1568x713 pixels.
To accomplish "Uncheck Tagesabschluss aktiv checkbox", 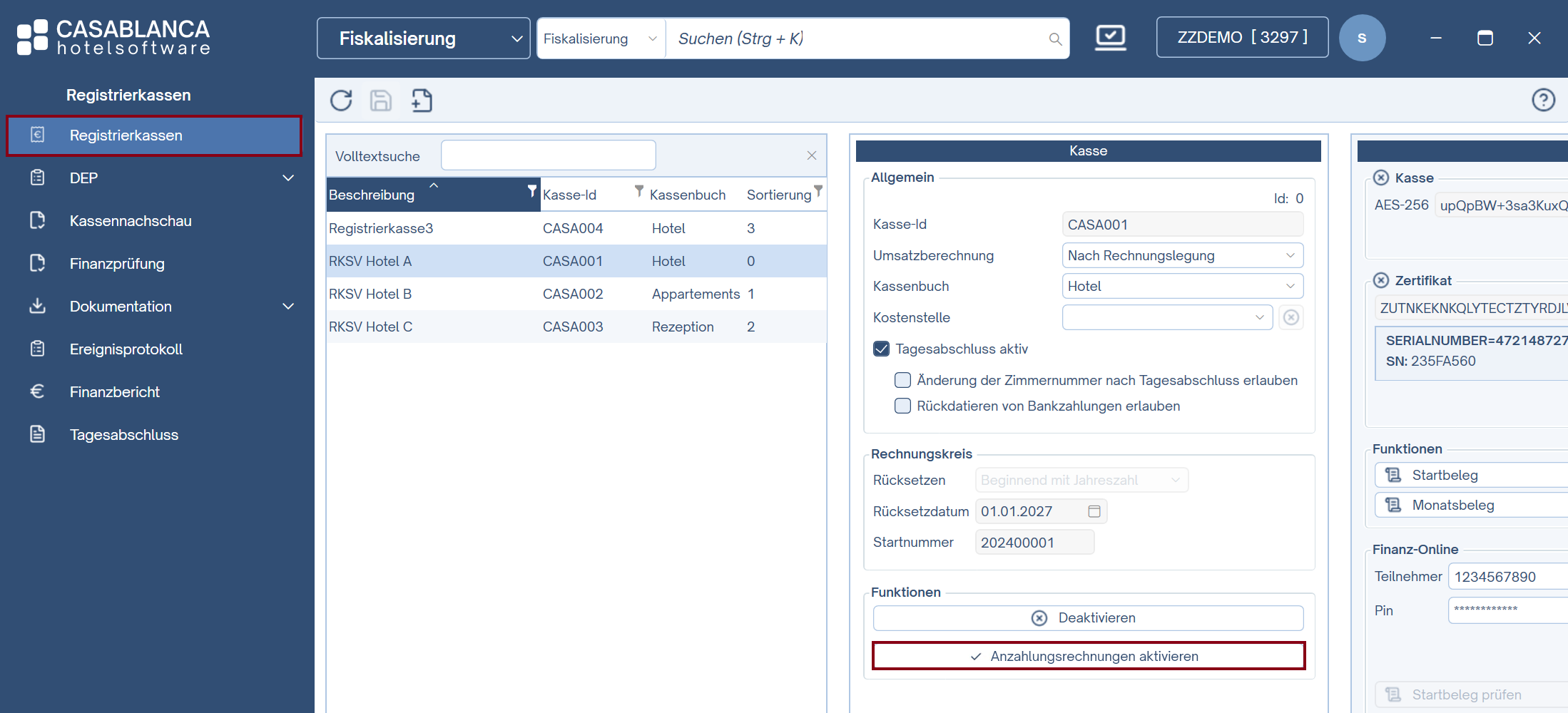I will point(882,349).
